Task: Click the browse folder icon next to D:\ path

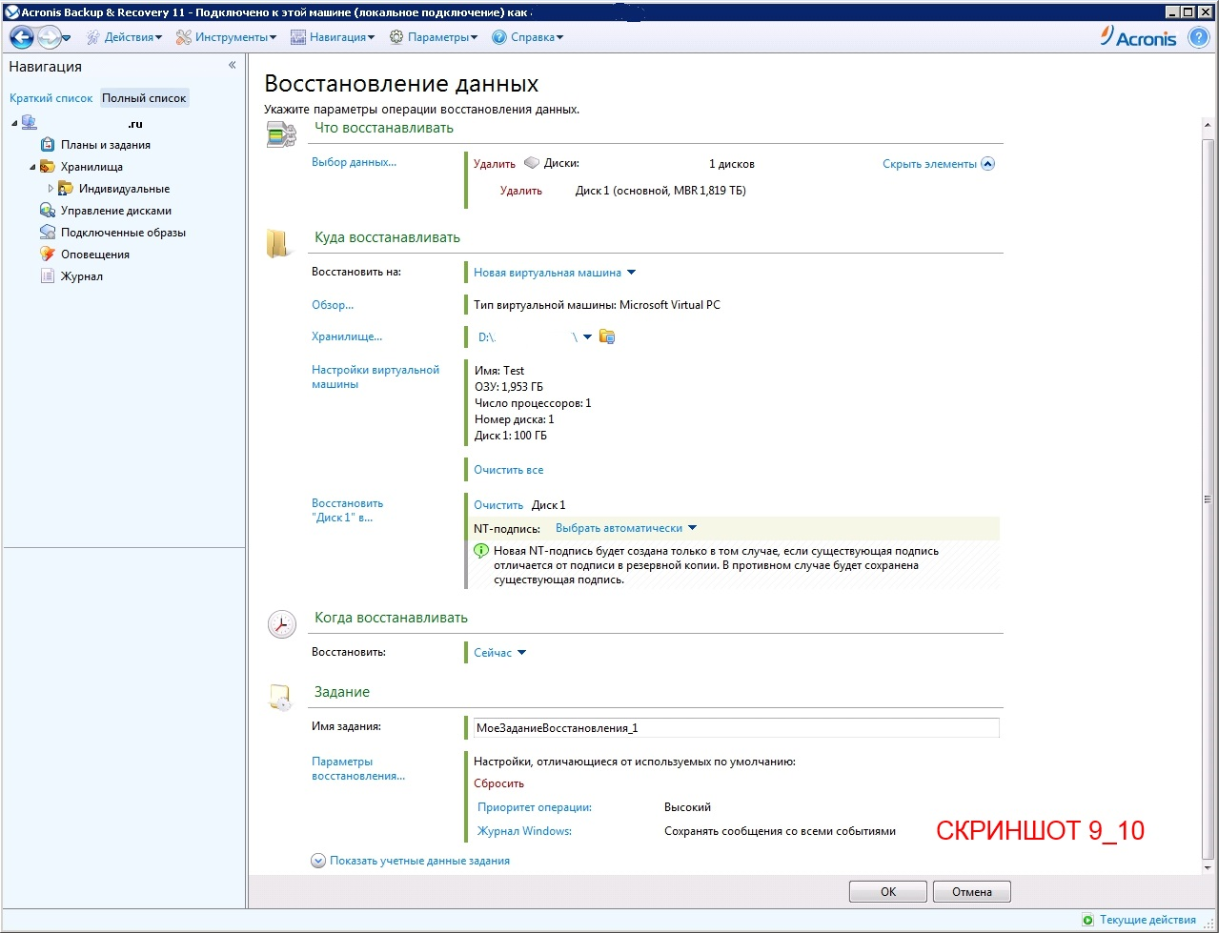Action: pos(606,337)
